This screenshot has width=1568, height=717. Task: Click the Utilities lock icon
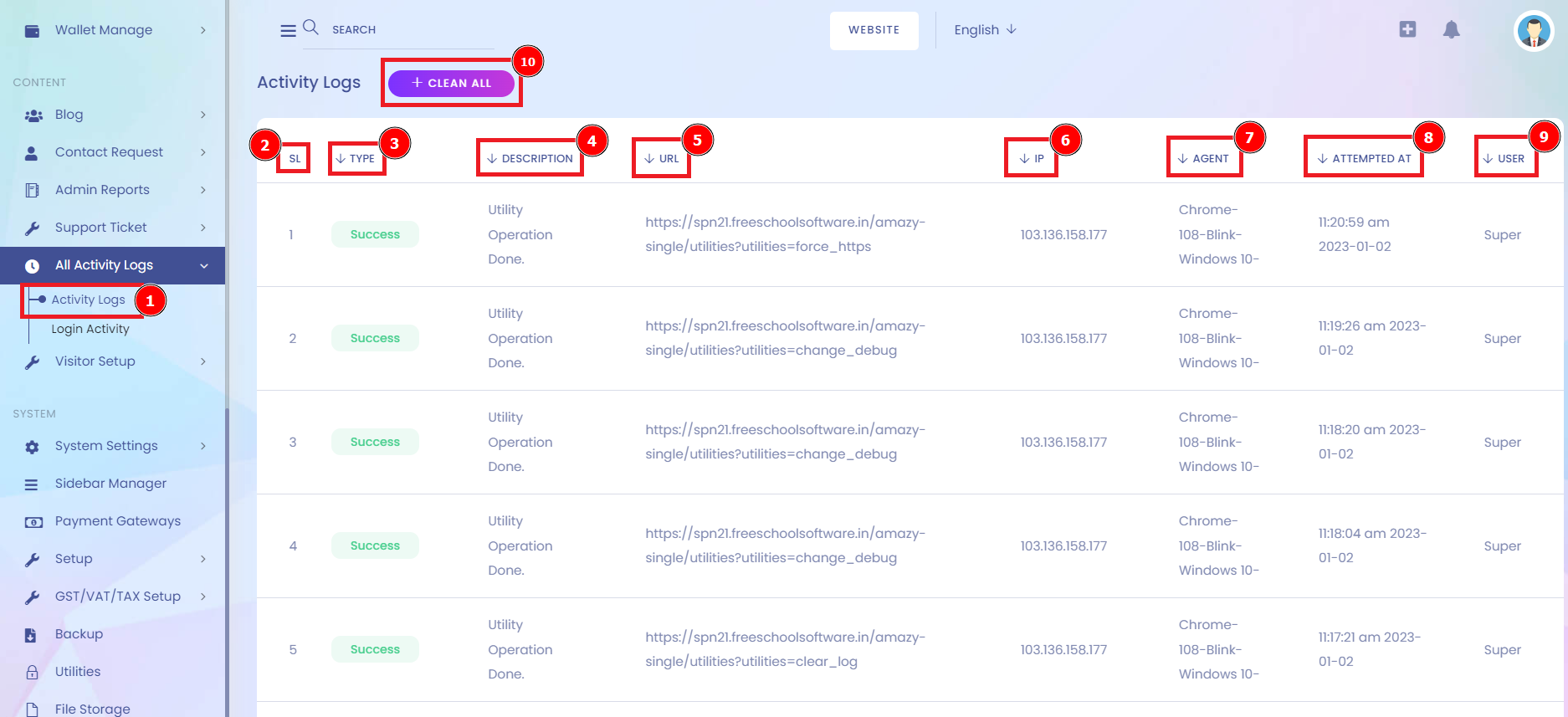click(x=32, y=673)
